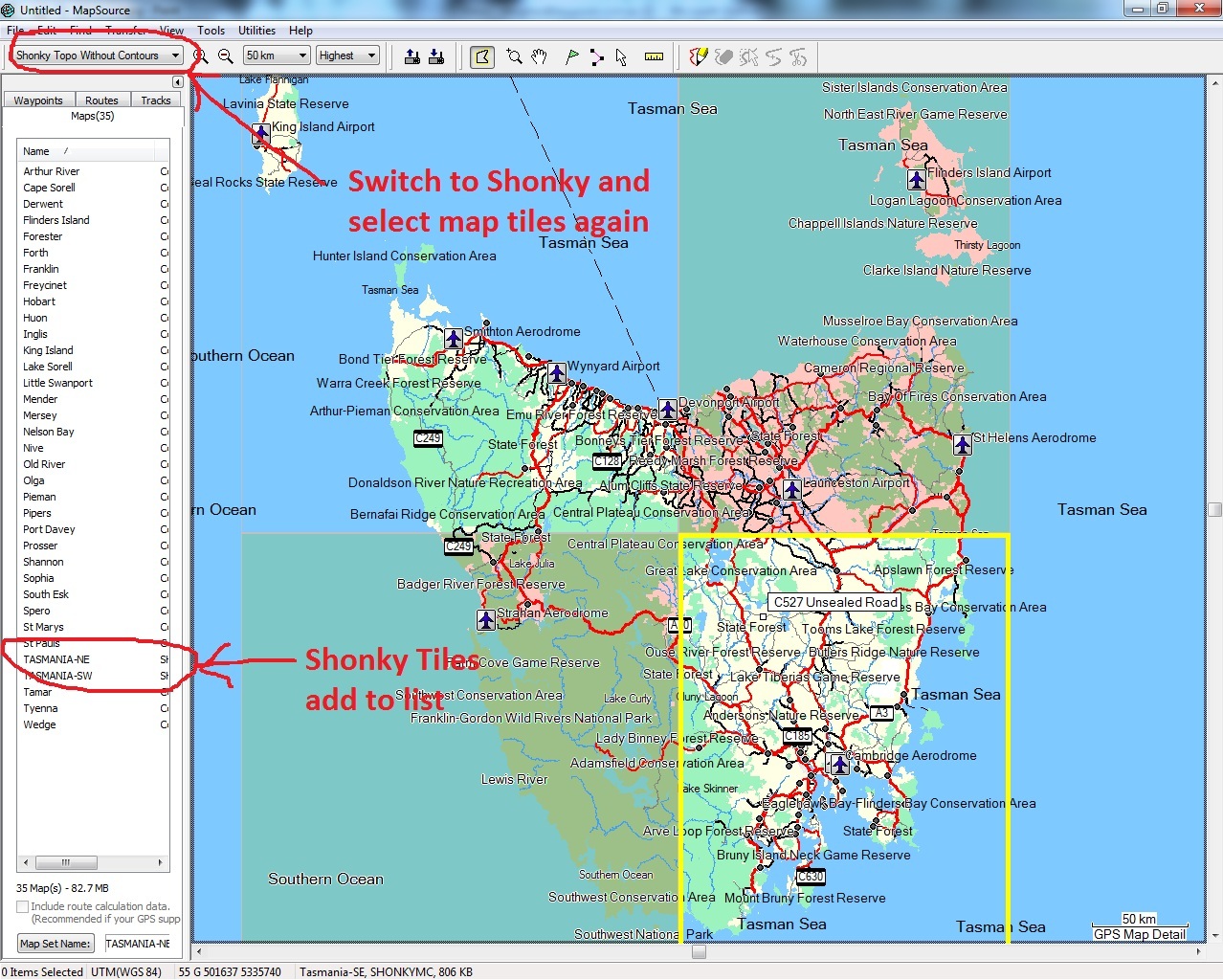The height and width of the screenshot is (980, 1223).
Task: Switch to the Routes tab
Action: (101, 100)
